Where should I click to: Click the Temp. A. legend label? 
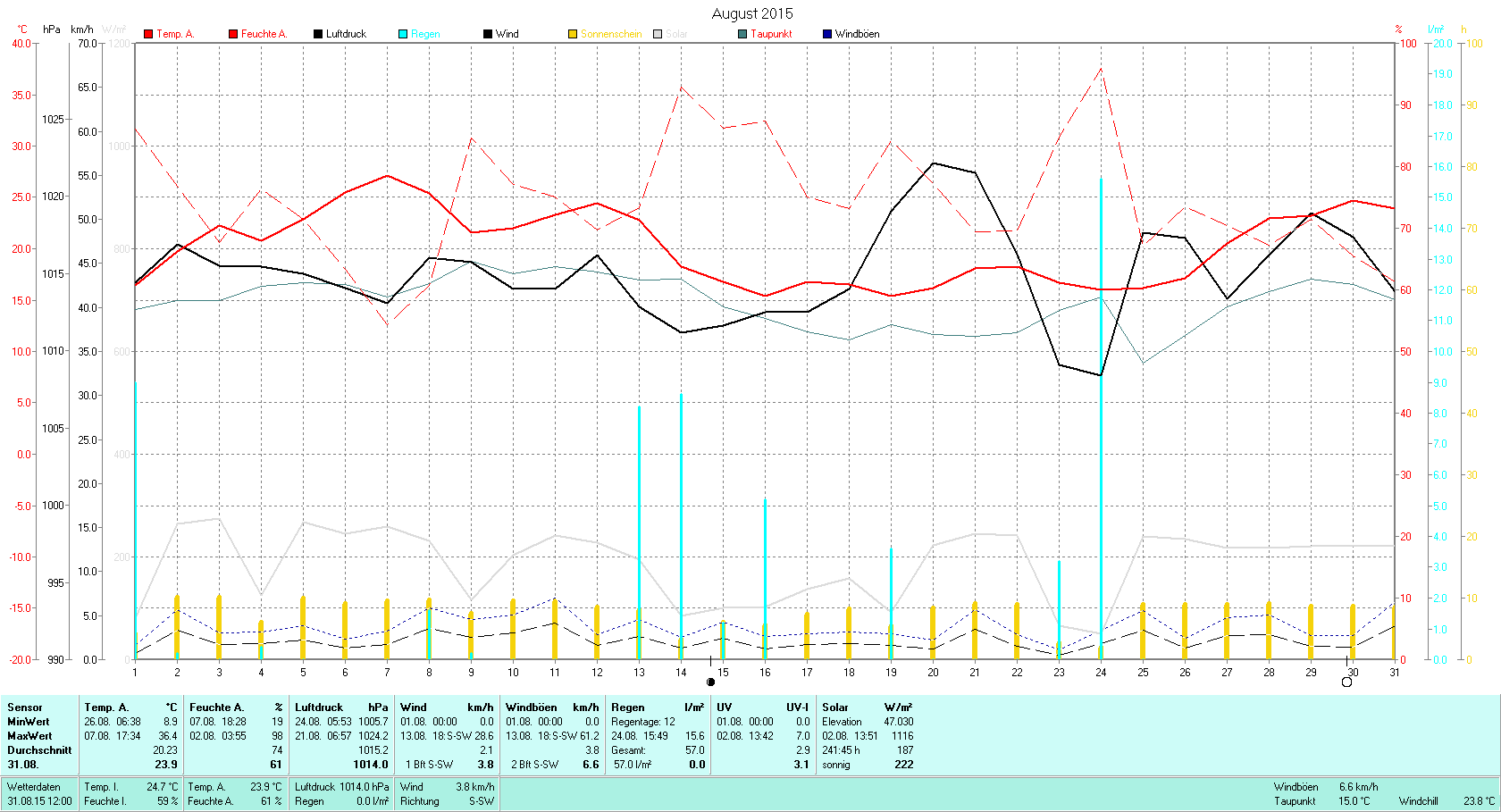coord(175,34)
